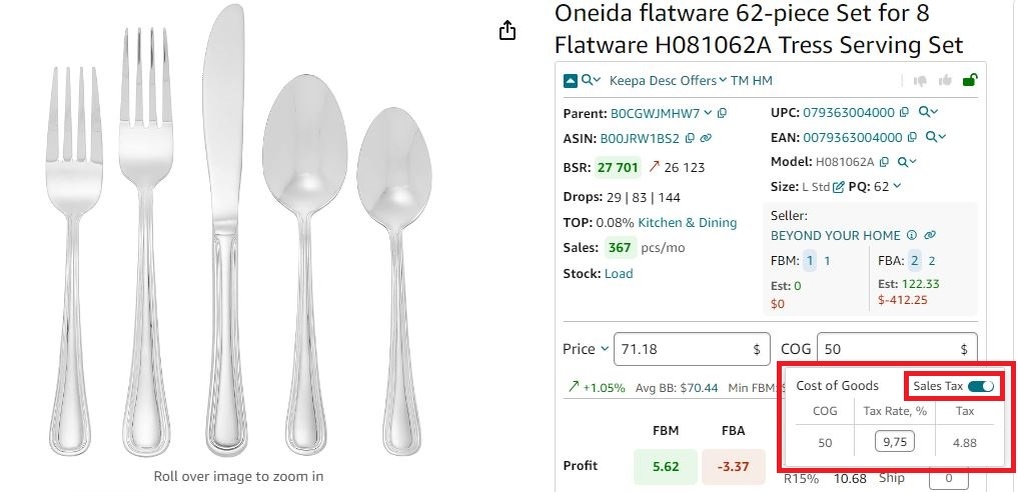Click info icon beside BEYOND YOUR HOME
This screenshot has width=1020, height=492.
point(911,236)
